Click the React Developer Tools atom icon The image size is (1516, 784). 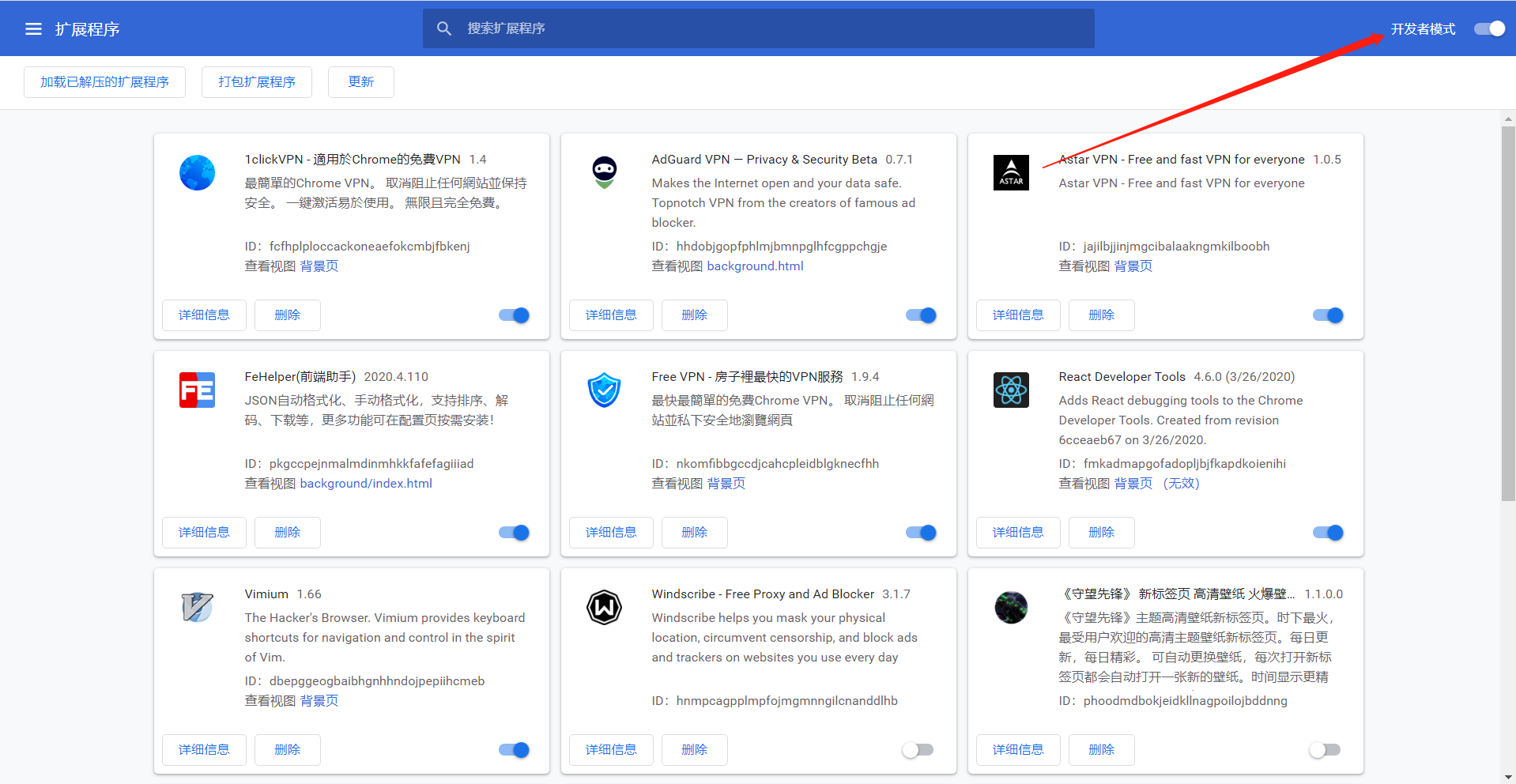coord(1011,390)
